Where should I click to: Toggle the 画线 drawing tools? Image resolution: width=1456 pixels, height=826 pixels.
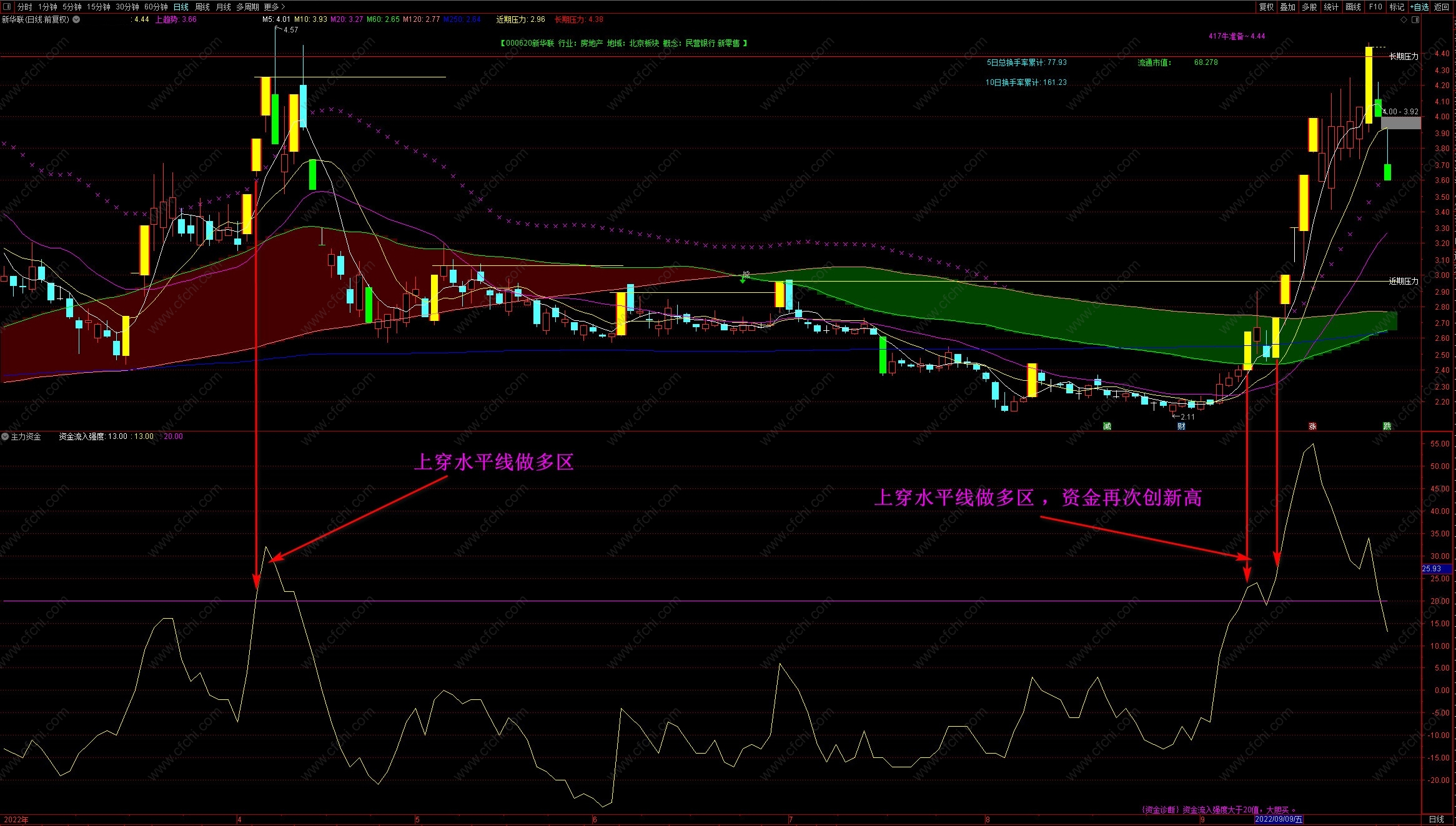coord(1353,7)
